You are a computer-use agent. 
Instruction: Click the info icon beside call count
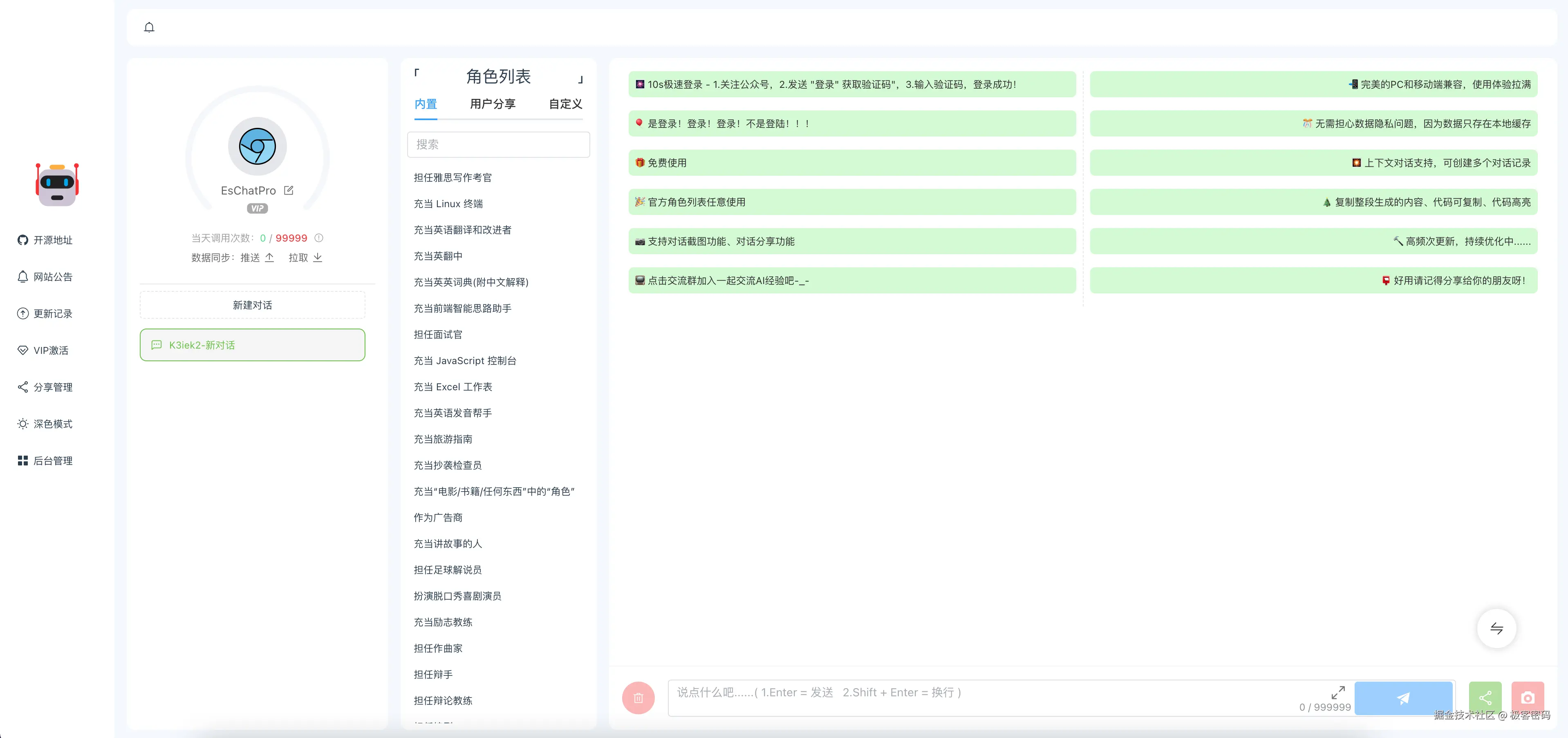[318, 238]
